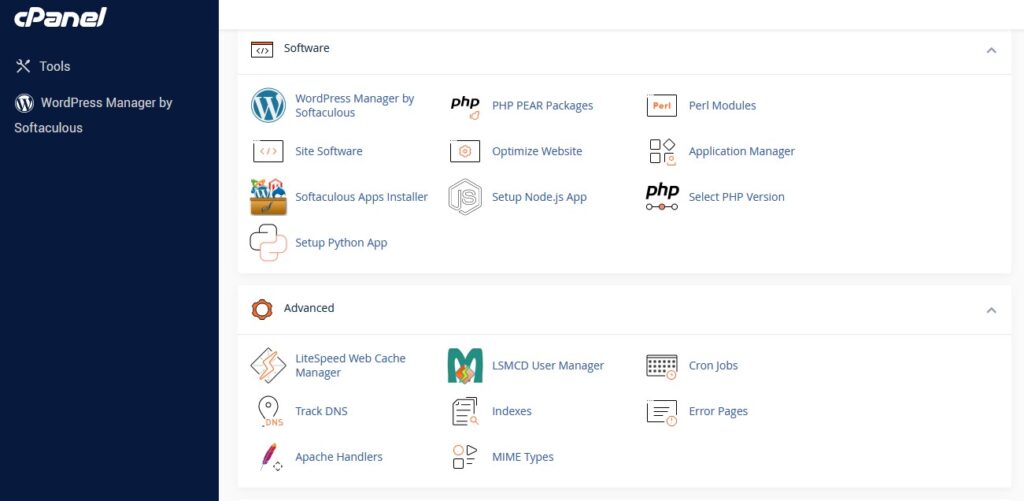1024x501 pixels.
Task: Click the Software section header icon
Action: pyautogui.click(x=262, y=49)
